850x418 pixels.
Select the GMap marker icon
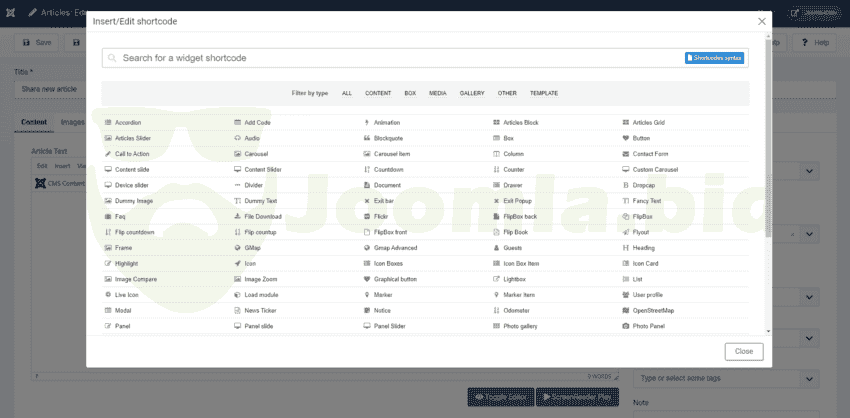pyautogui.click(x=237, y=248)
